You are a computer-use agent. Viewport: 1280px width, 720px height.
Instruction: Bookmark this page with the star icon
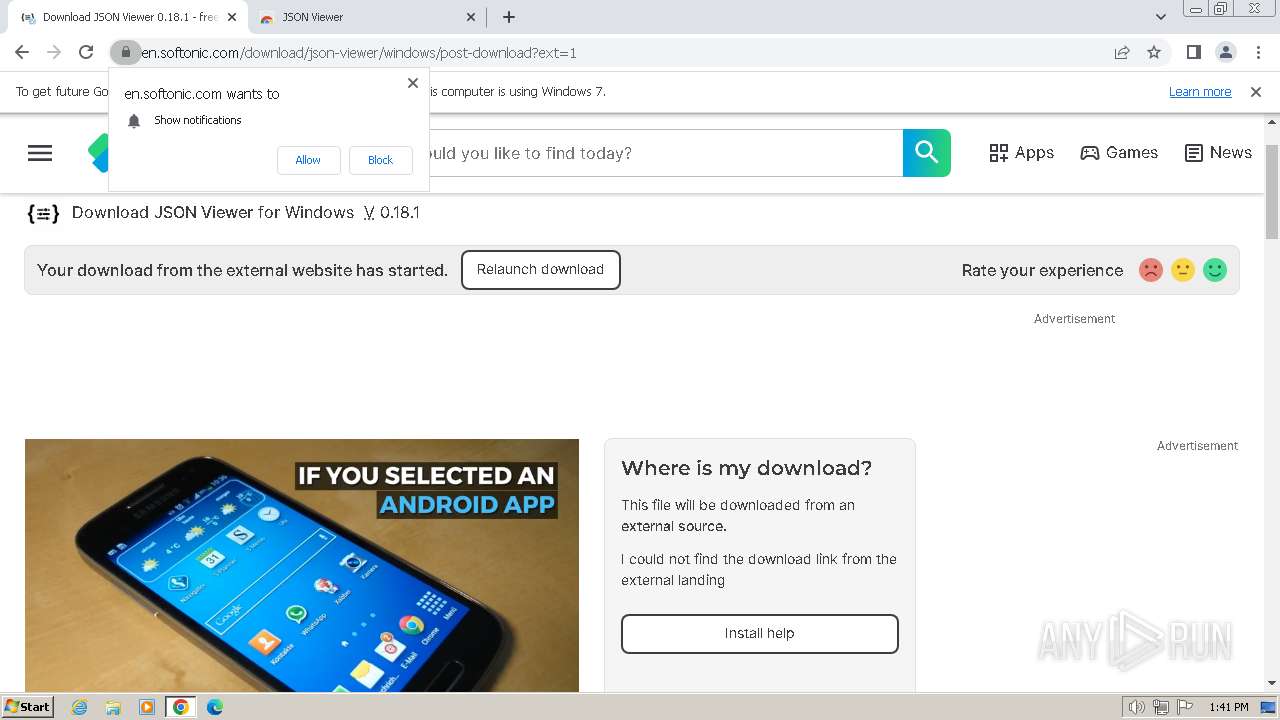coord(1154,52)
